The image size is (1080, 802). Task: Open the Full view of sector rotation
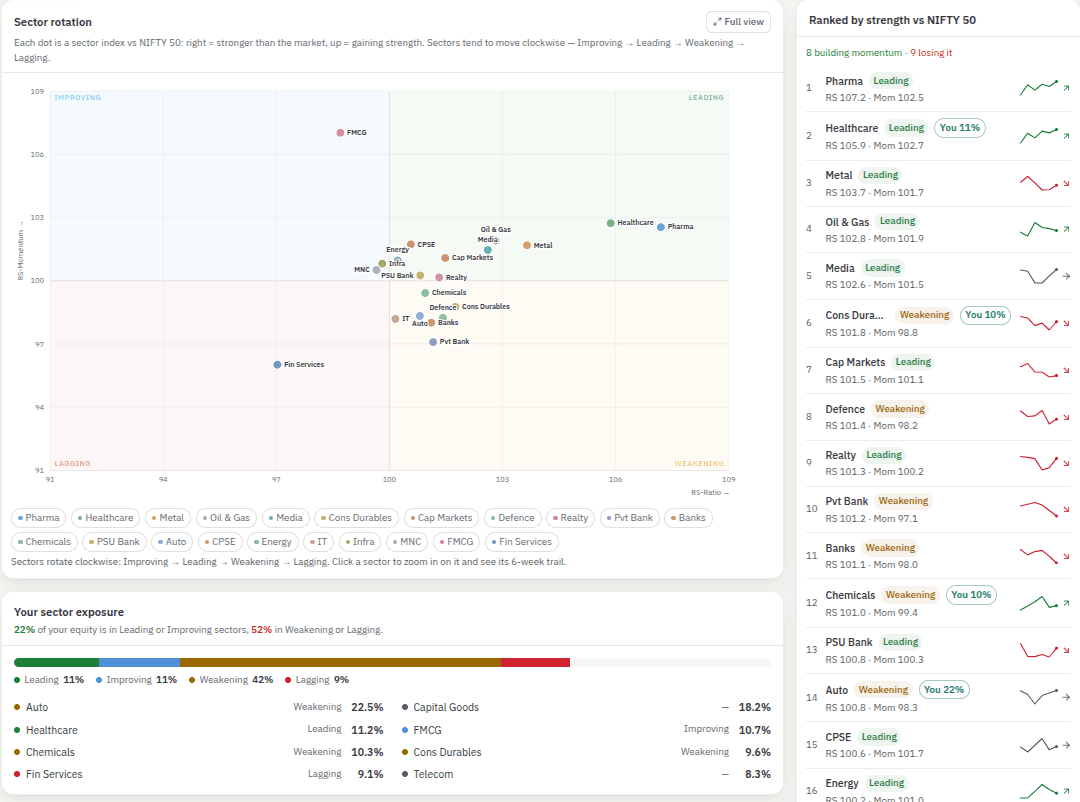point(738,22)
